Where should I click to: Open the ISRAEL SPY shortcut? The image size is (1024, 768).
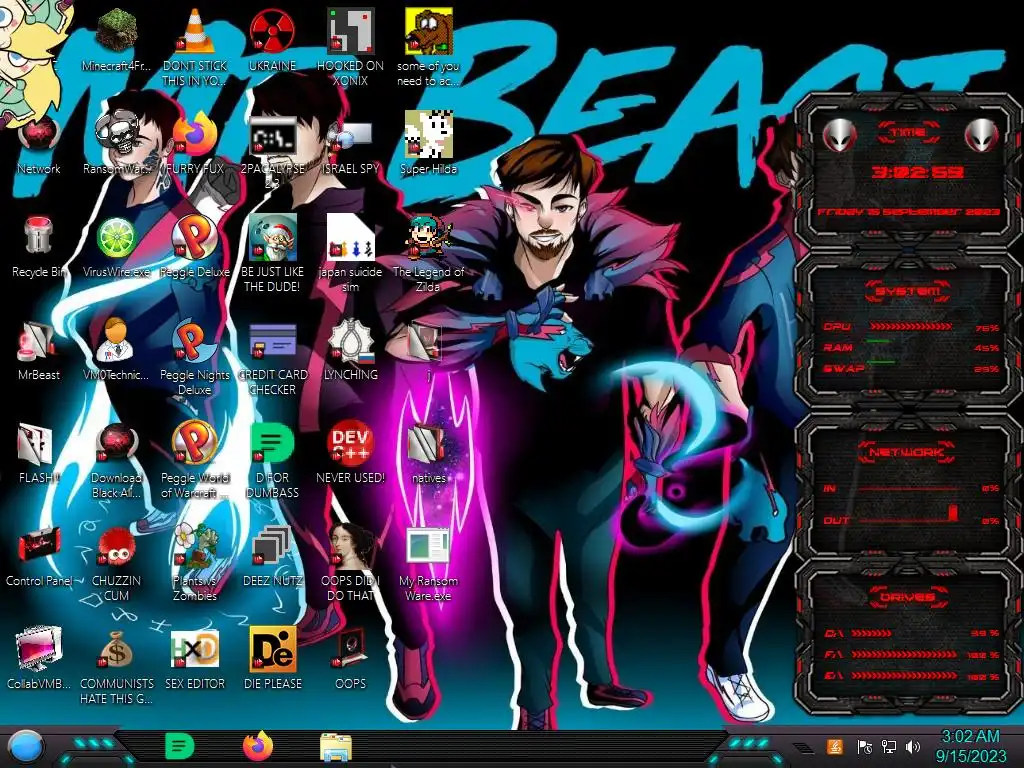click(x=350, y=135)
